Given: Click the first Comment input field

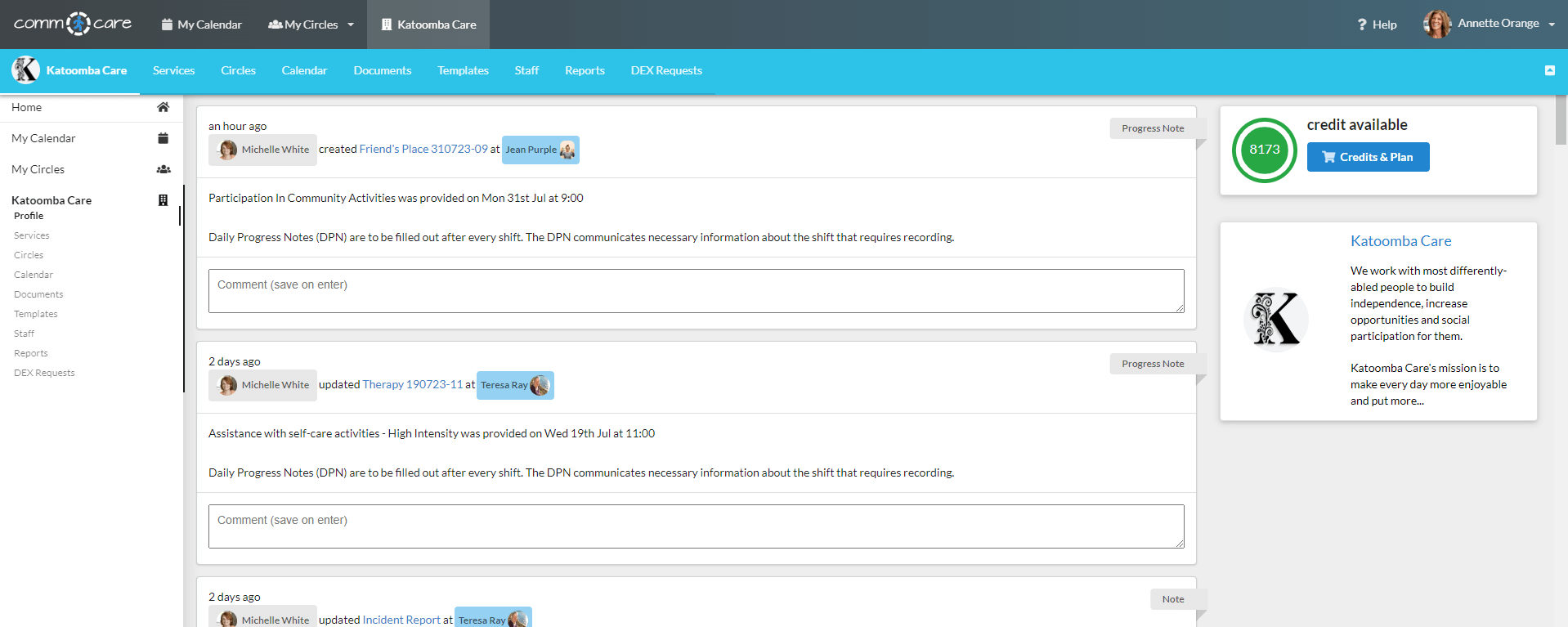Looking at the screenshot, I should point(696,291).
